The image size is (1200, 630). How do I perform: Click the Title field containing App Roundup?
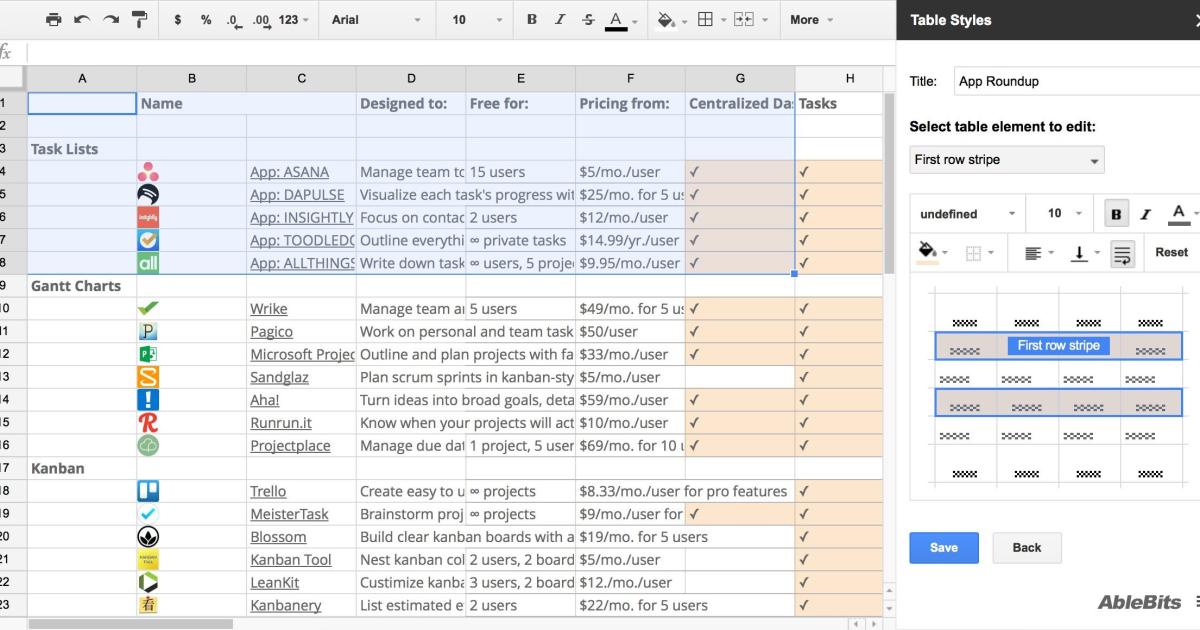coord(1070,82)
